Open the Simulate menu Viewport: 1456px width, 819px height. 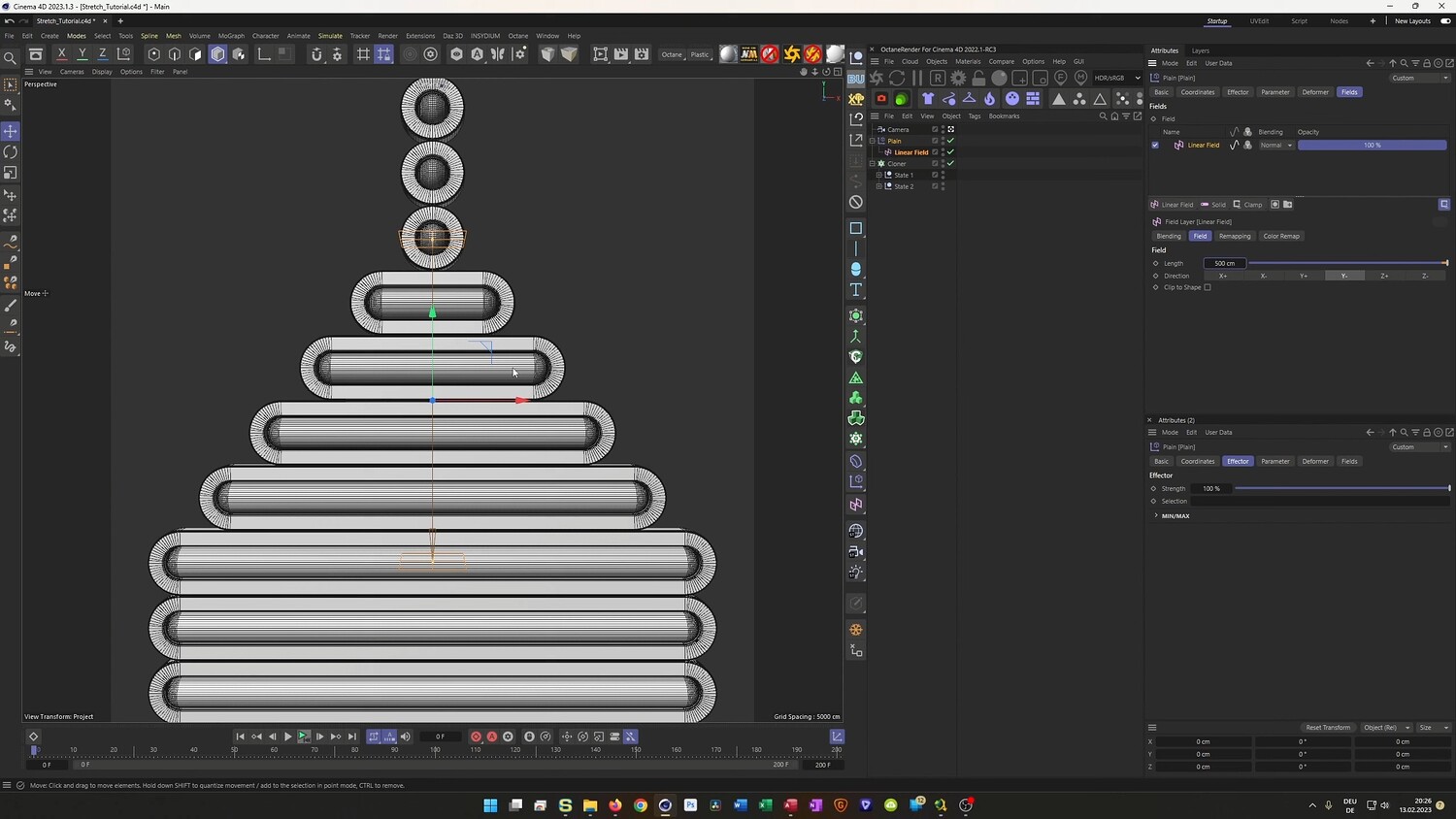[330, 36]
